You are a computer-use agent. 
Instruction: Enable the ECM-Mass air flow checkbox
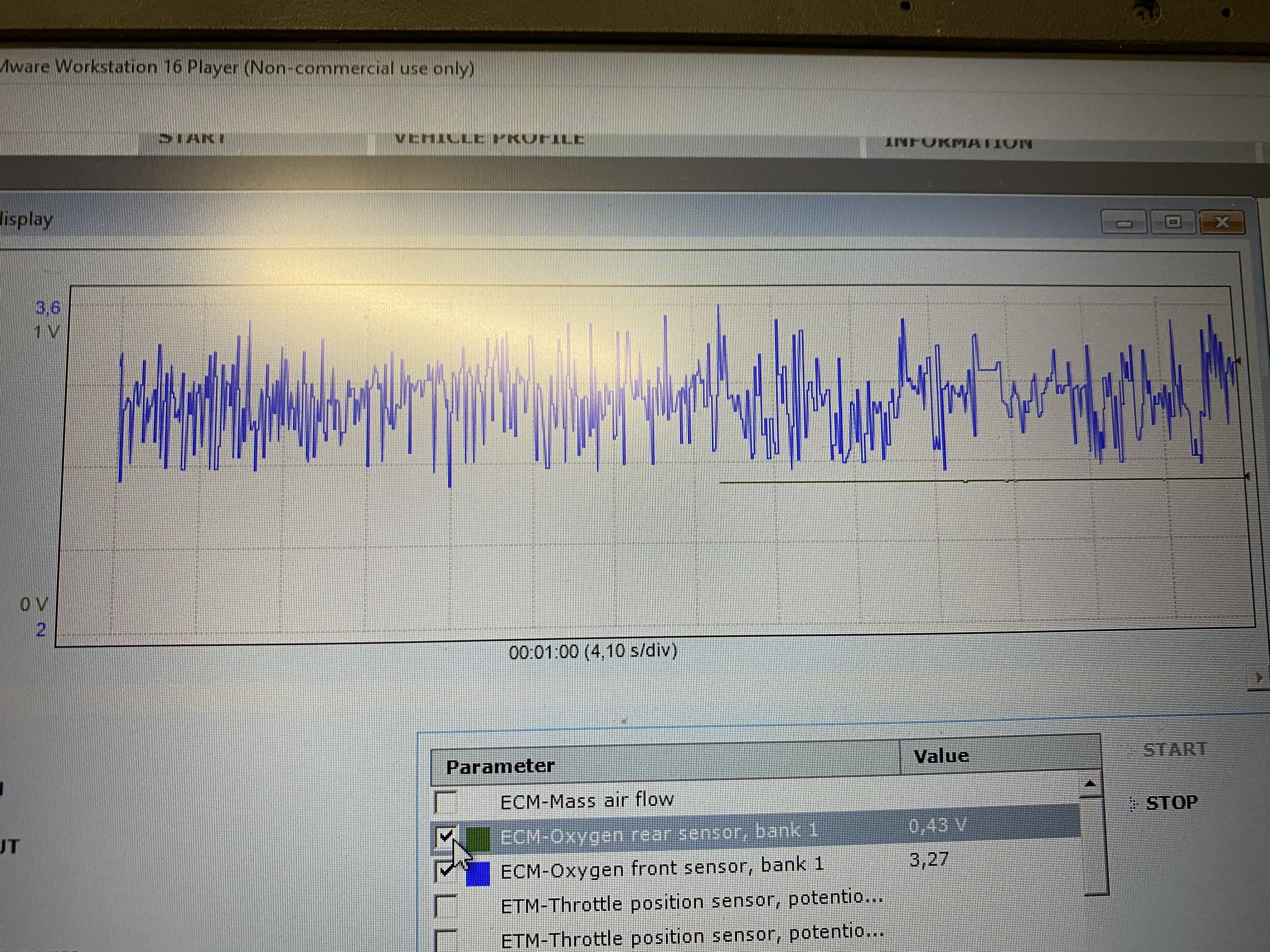coord(445,802)
